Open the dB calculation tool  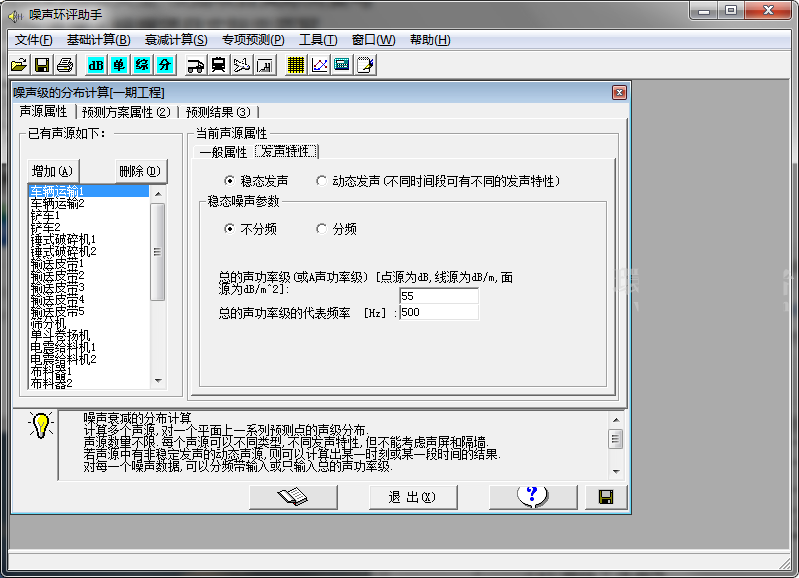point(96,65)
